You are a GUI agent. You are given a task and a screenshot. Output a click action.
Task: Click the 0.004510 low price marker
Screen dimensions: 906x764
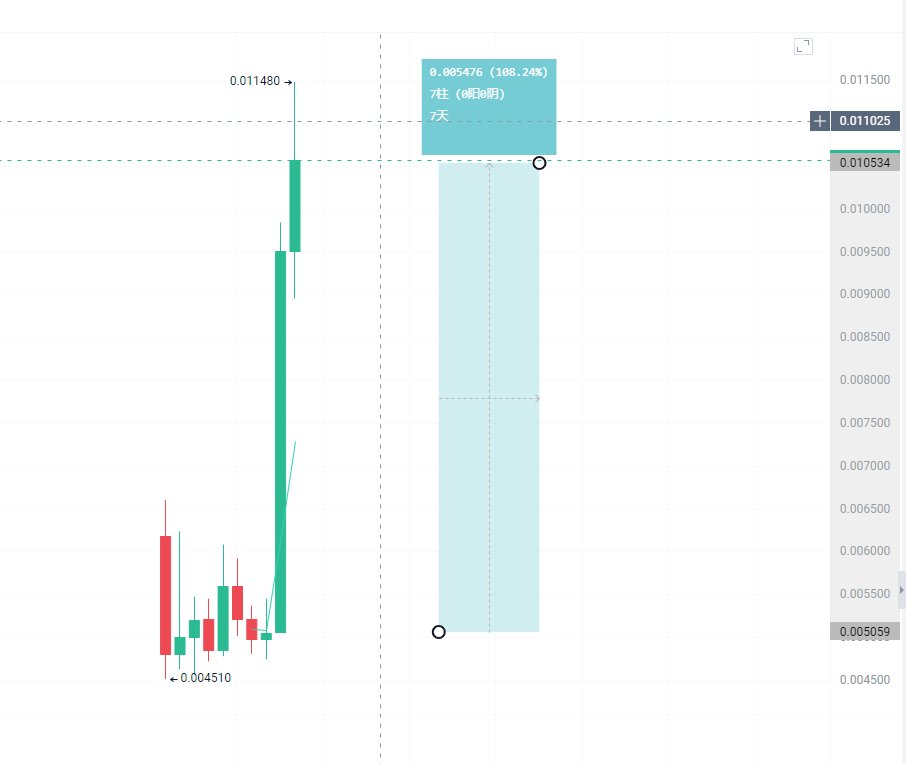pos(205,678)
